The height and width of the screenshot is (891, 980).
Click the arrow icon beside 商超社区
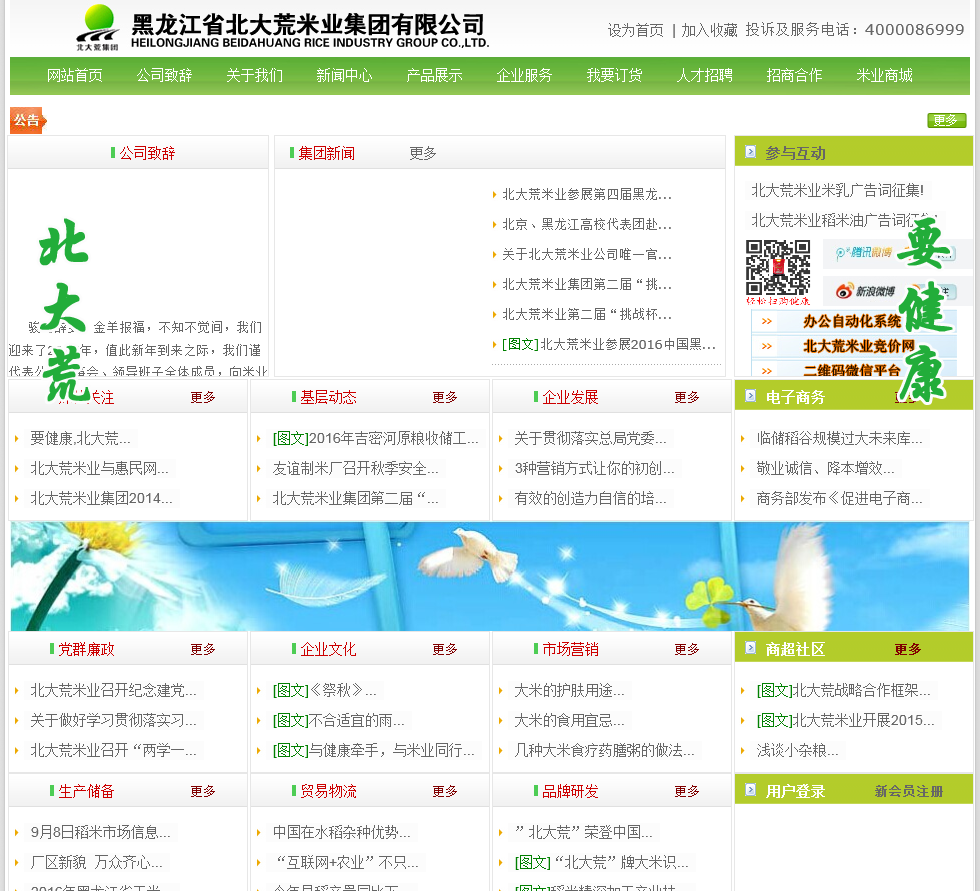[x=751, y=648]
